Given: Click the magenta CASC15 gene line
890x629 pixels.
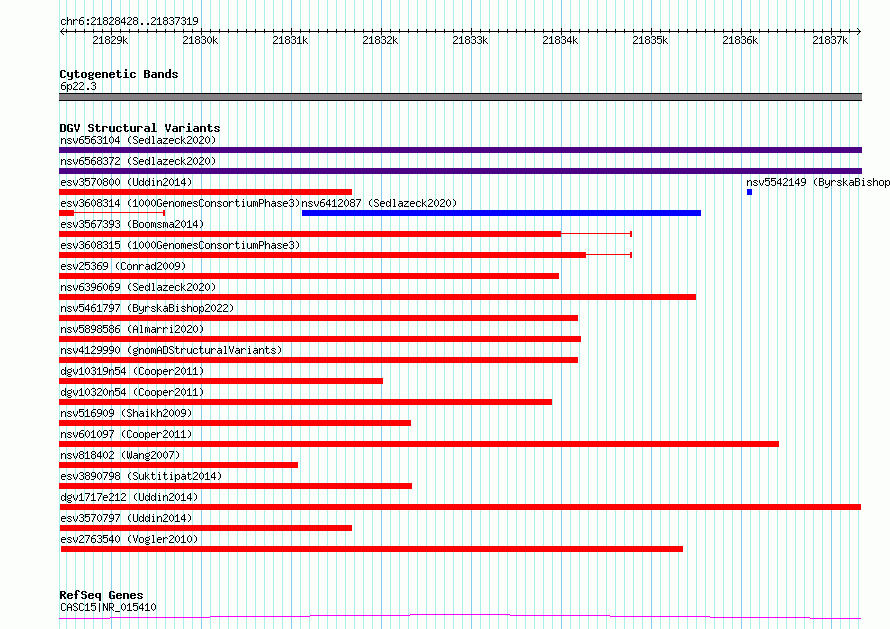Looking at the screenshot, I should coord(460,617).
